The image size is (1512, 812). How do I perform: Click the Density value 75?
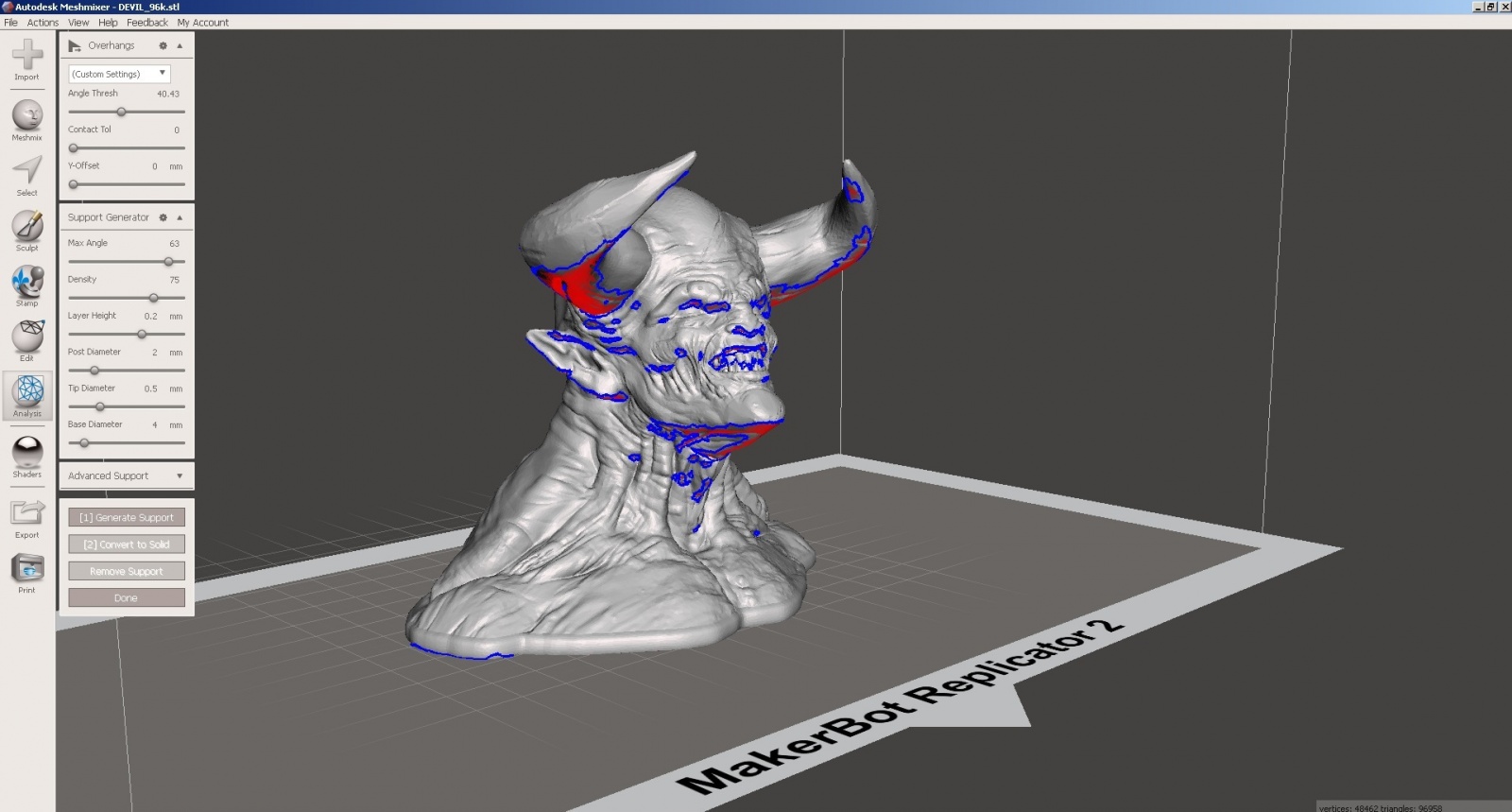pos(174,280)
